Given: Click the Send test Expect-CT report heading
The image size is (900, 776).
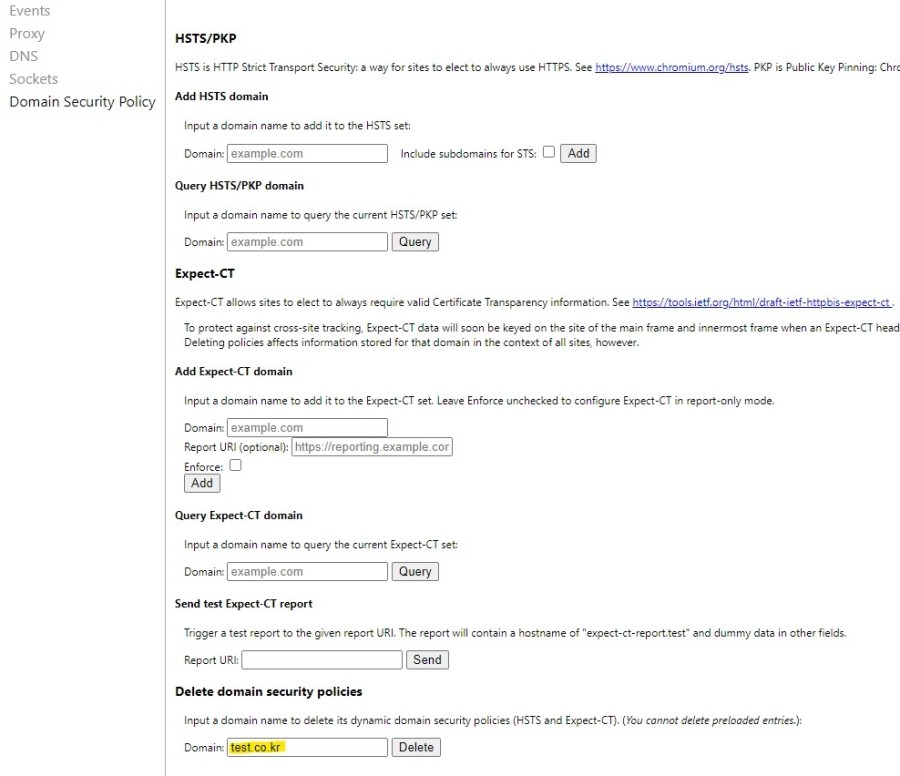Looking at the screenshot, I should (x=244, y=604).
